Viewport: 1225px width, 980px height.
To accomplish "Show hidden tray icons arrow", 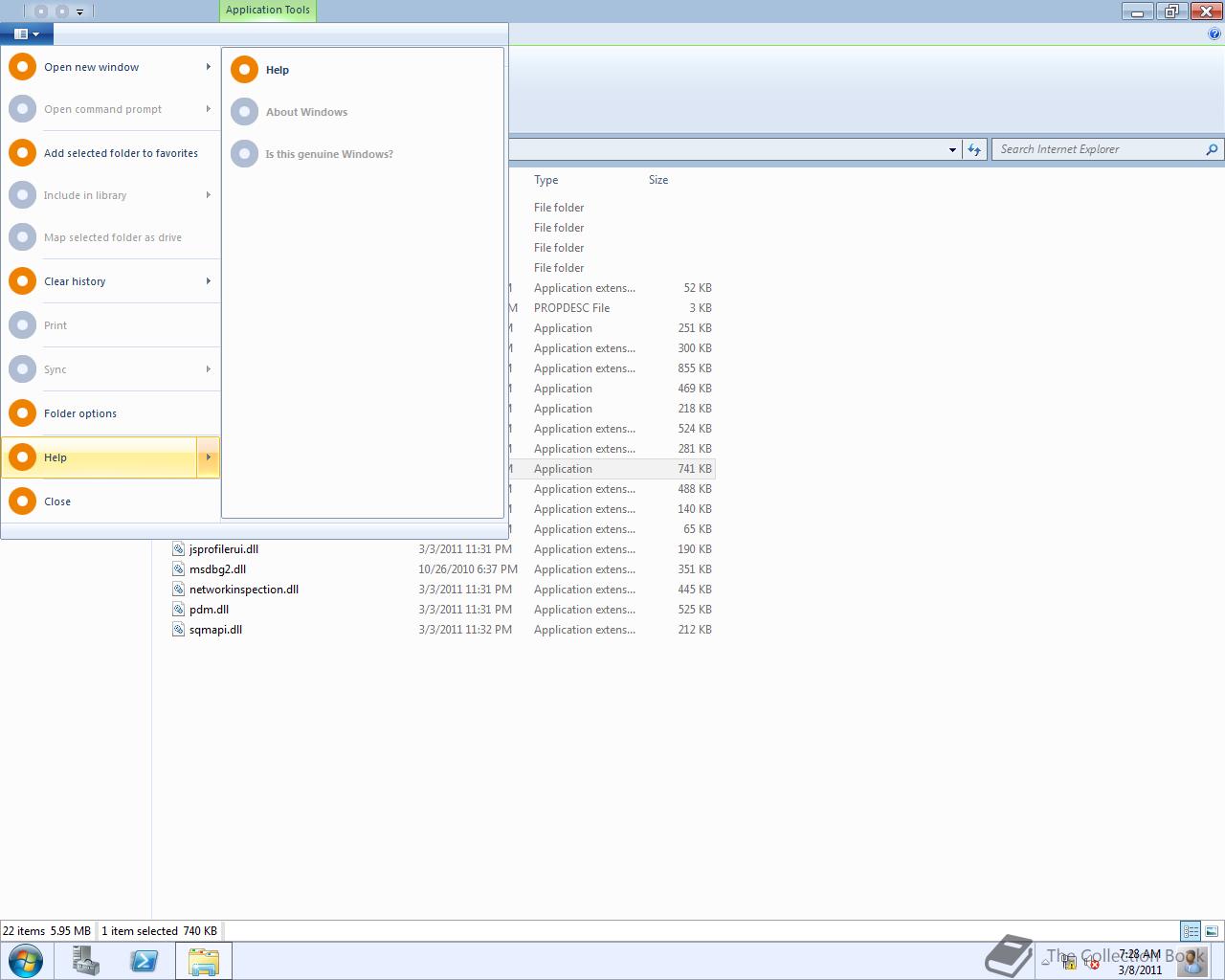I will pyautogui.click(x=1047, y=961).
